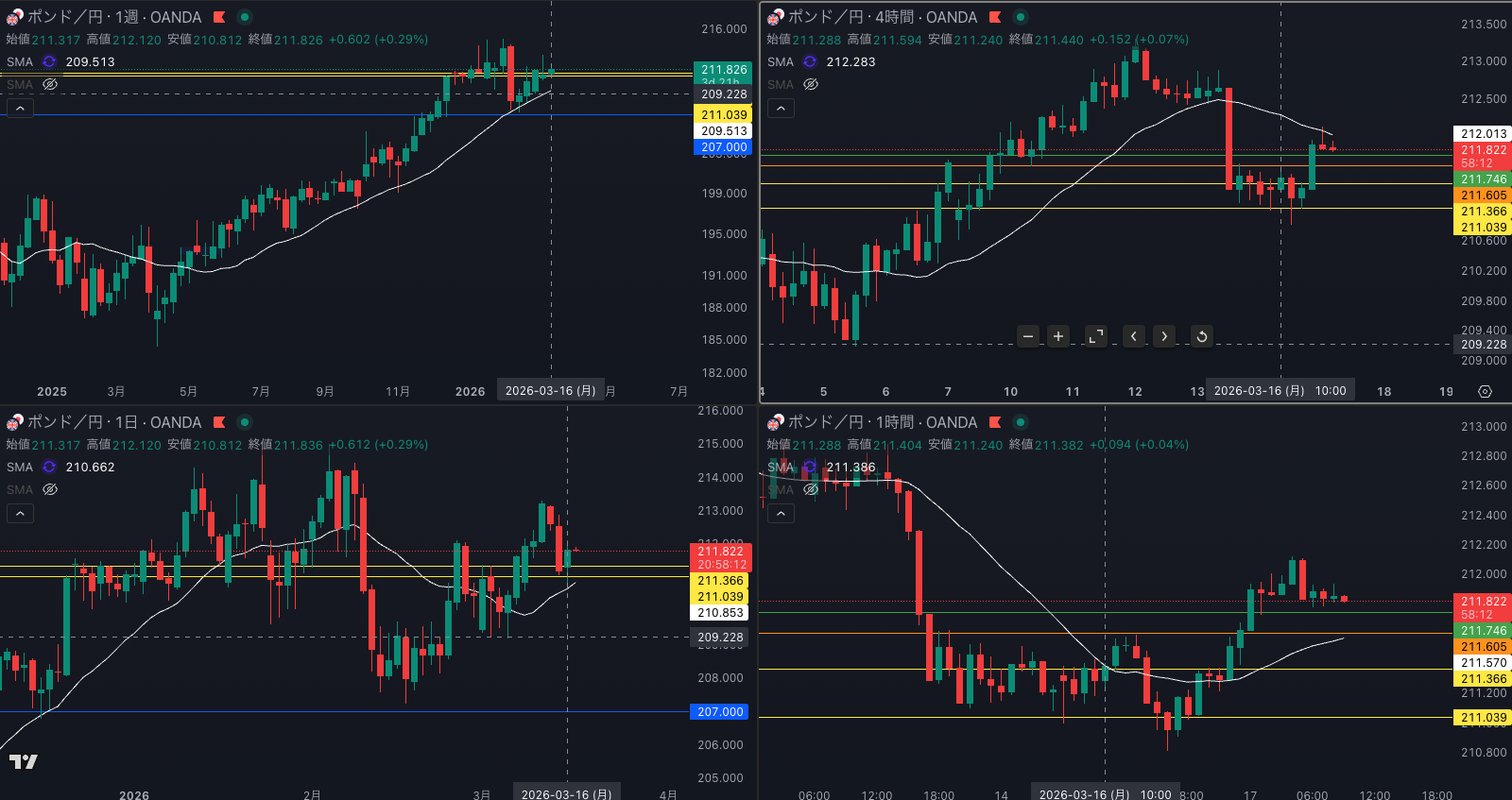Collapse the indicator legend on daily chart
1512x800 pixels.
[20, 513]
